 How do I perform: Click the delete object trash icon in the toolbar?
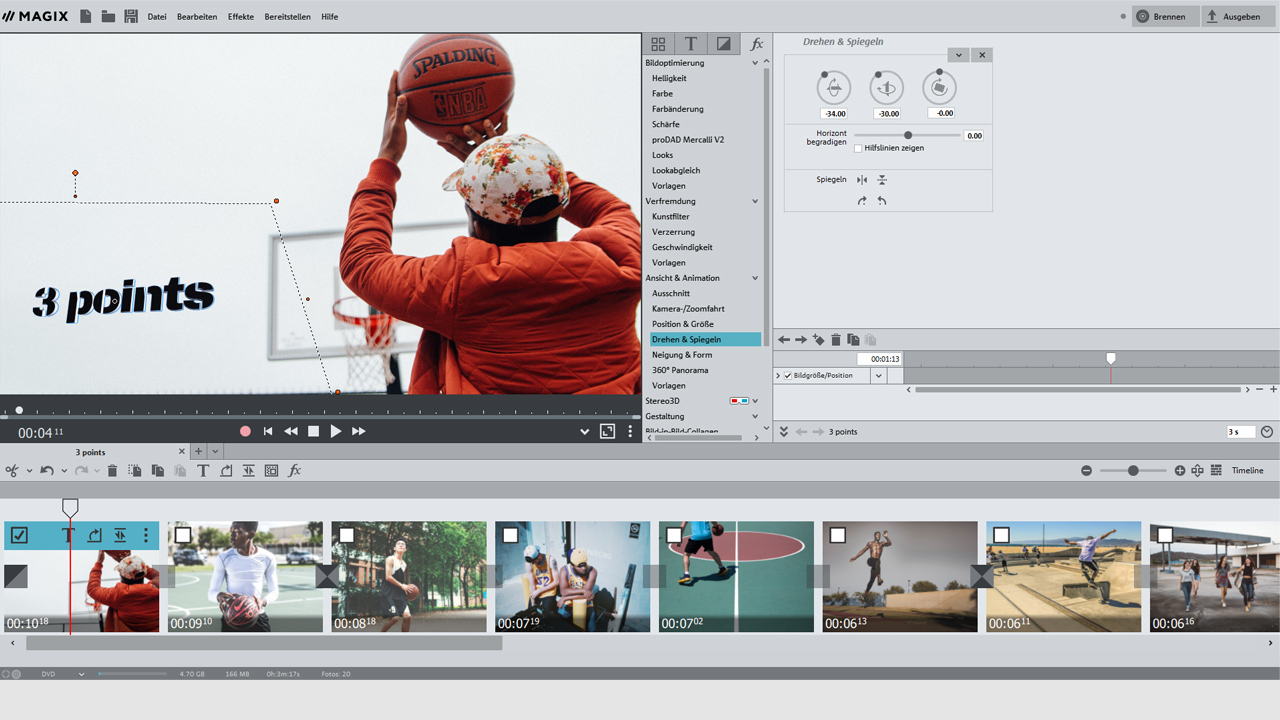111,470
